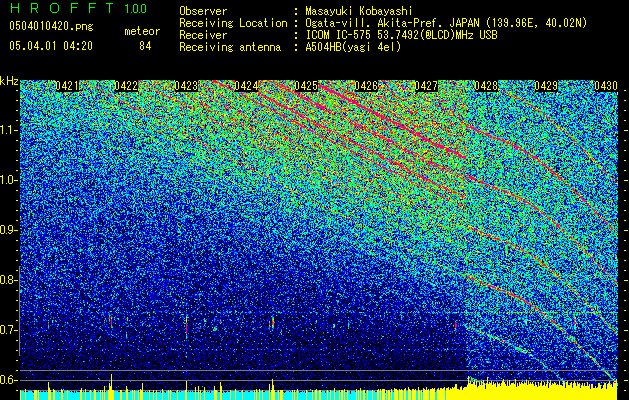
Task: Click the 0429 time marker
Action: (546, 86)
